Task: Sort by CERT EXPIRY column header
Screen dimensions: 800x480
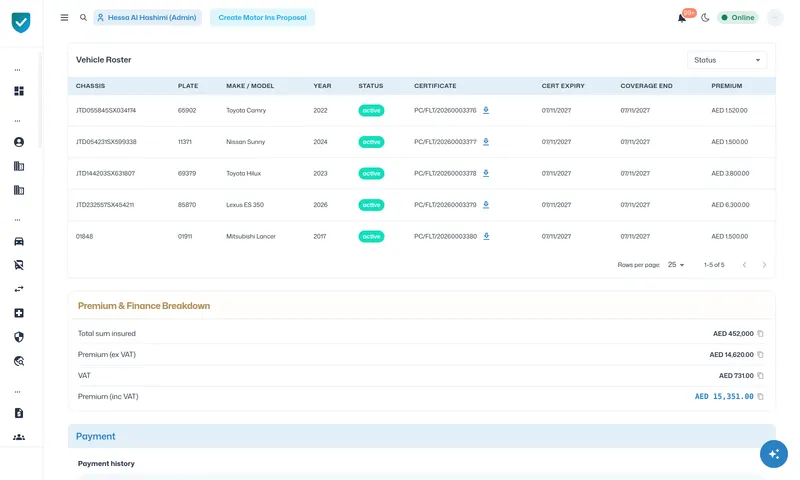Action: 563,86
